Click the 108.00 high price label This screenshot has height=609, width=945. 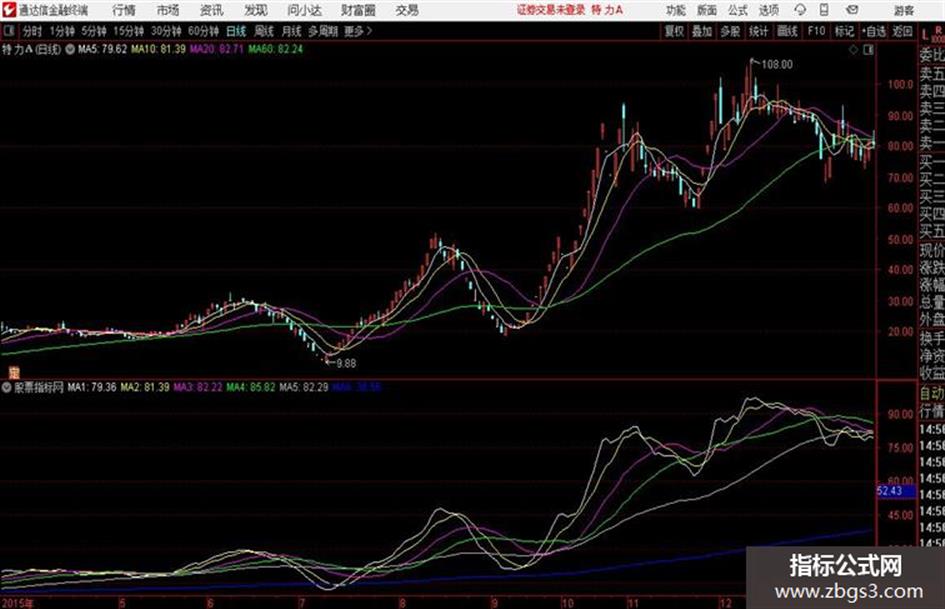tap(777, 65)
